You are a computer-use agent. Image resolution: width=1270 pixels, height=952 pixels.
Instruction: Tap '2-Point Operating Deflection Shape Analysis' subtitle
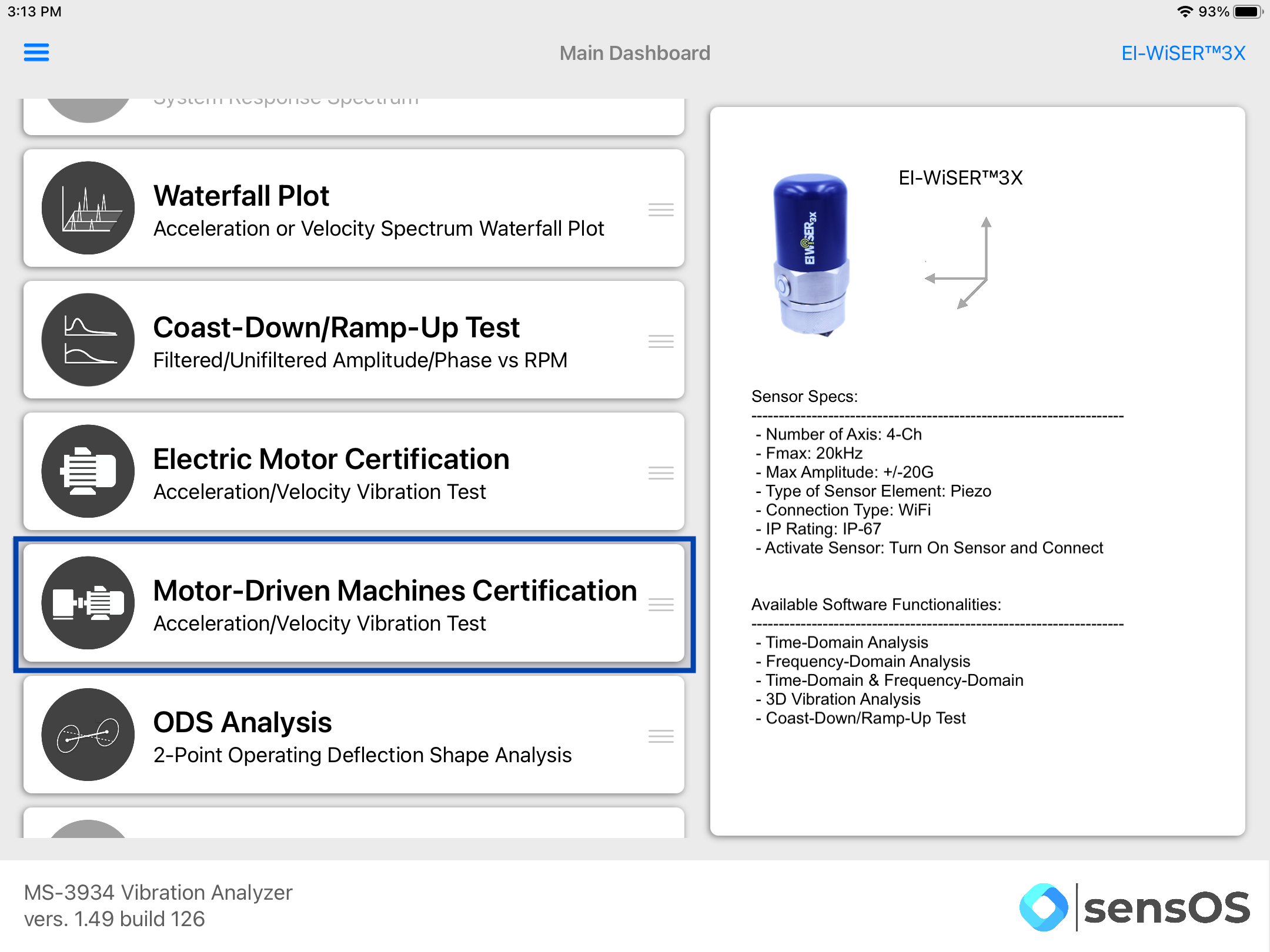[362, 755]
